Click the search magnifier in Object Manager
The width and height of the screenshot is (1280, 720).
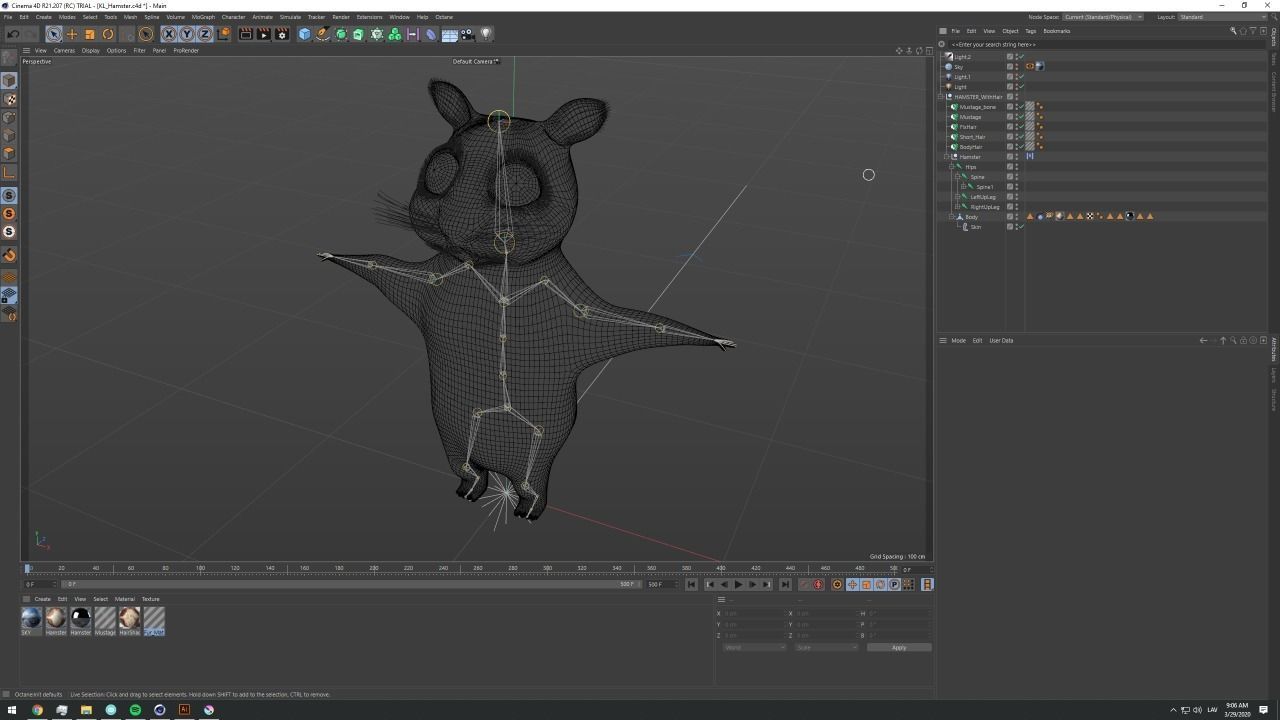[1233, 31]
